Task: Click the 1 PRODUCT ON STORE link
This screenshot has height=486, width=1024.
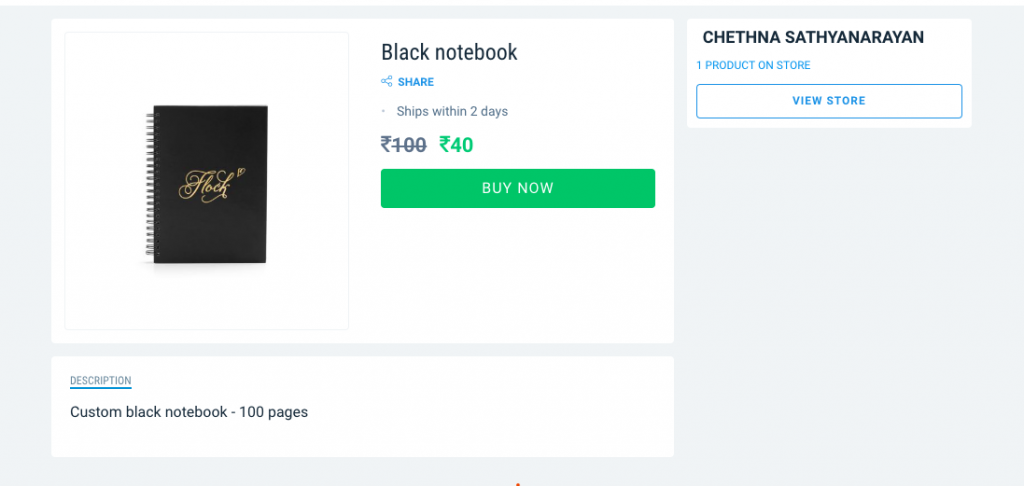Action: click(x=753, y=65)
